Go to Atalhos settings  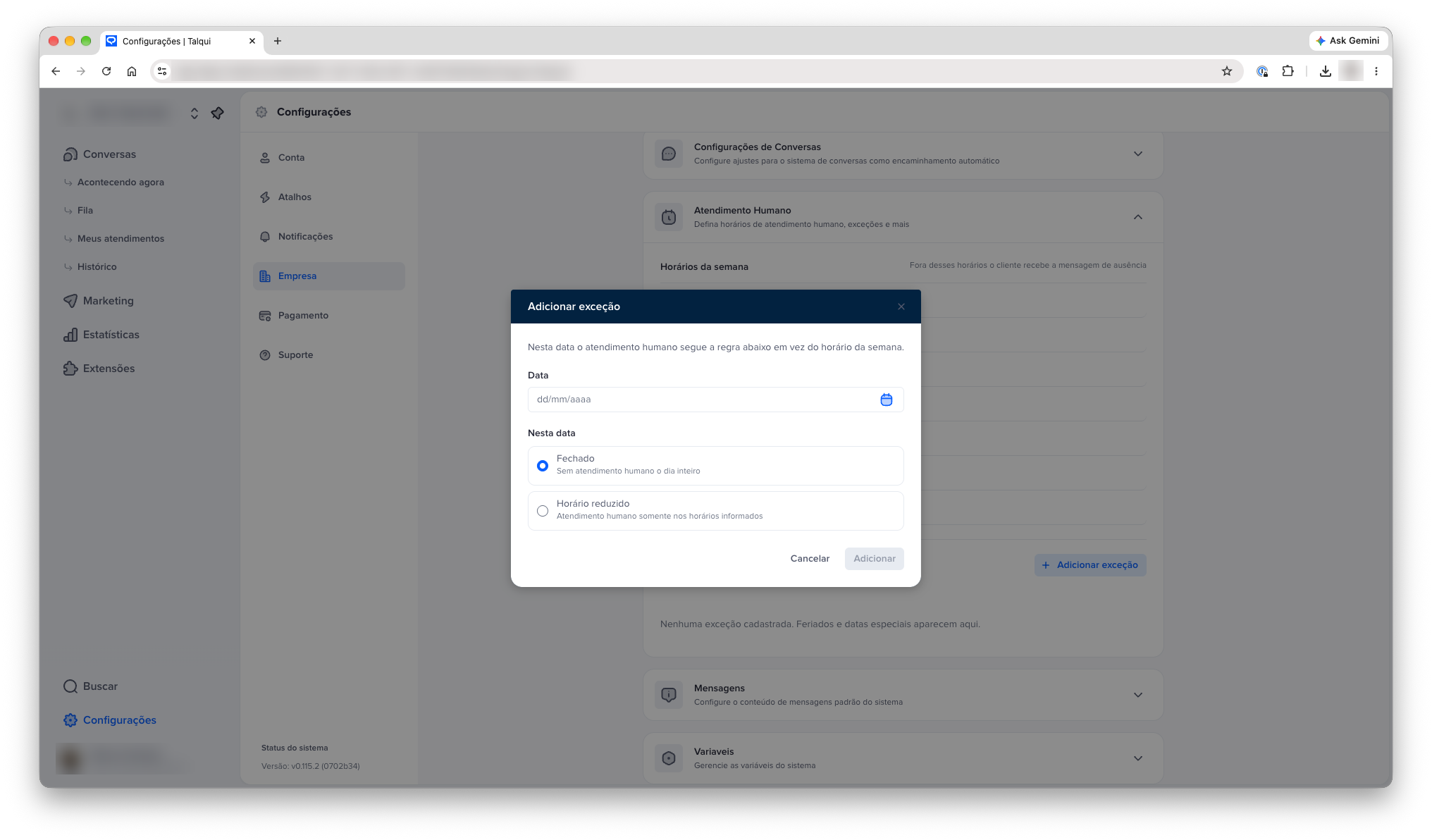click(329, 197)
